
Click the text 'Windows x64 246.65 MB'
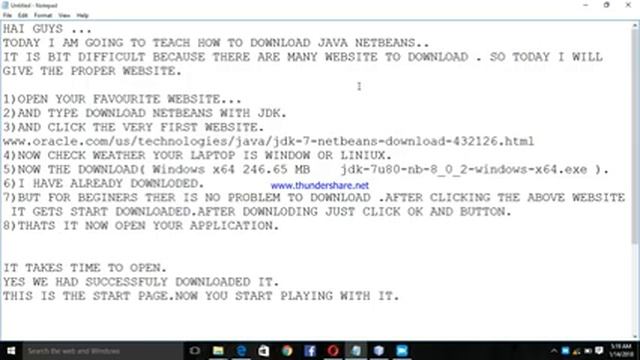(231, 169)
